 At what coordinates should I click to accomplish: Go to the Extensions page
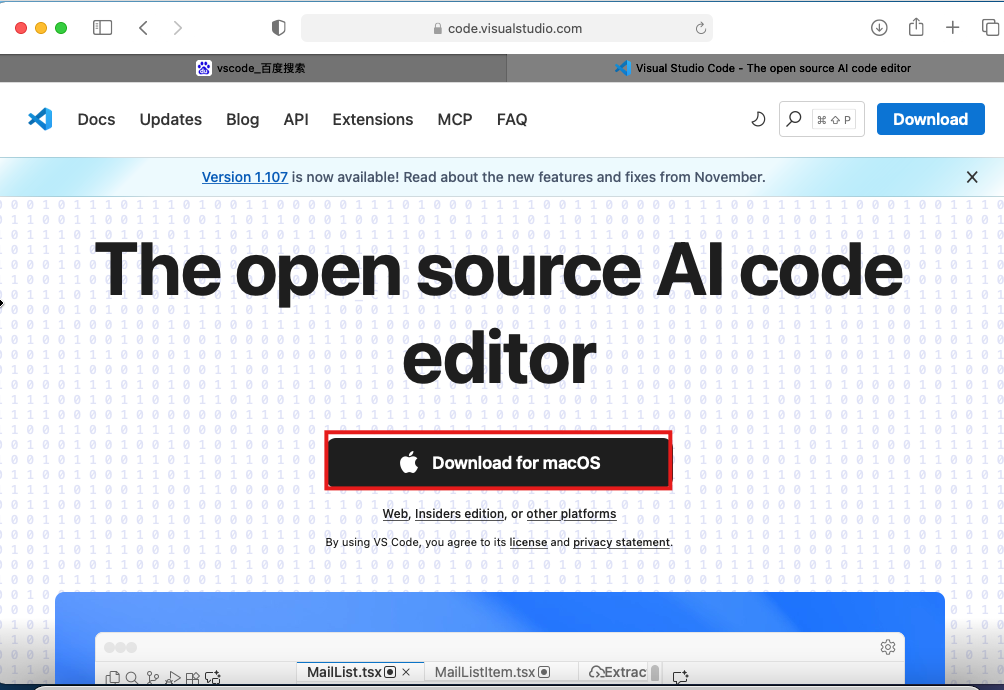tap(372, 119)
